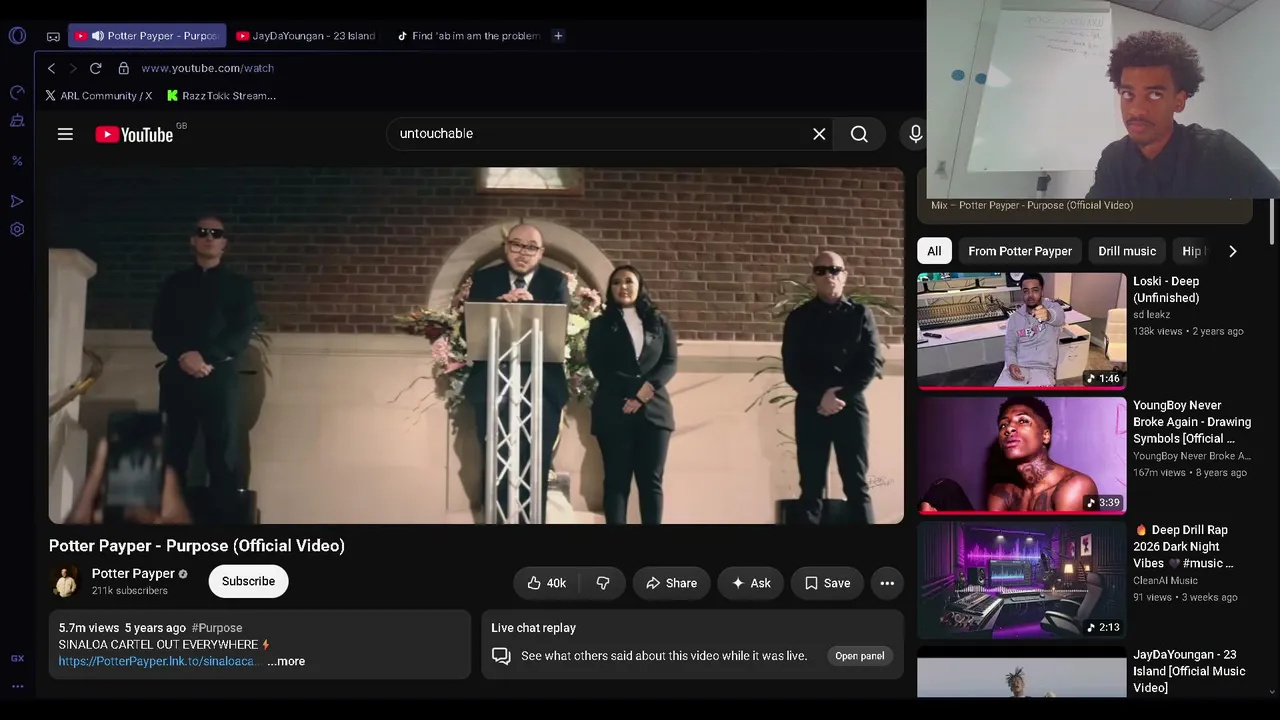Go back to the previous page
The image size is (1280, 720).
point(51,68)
